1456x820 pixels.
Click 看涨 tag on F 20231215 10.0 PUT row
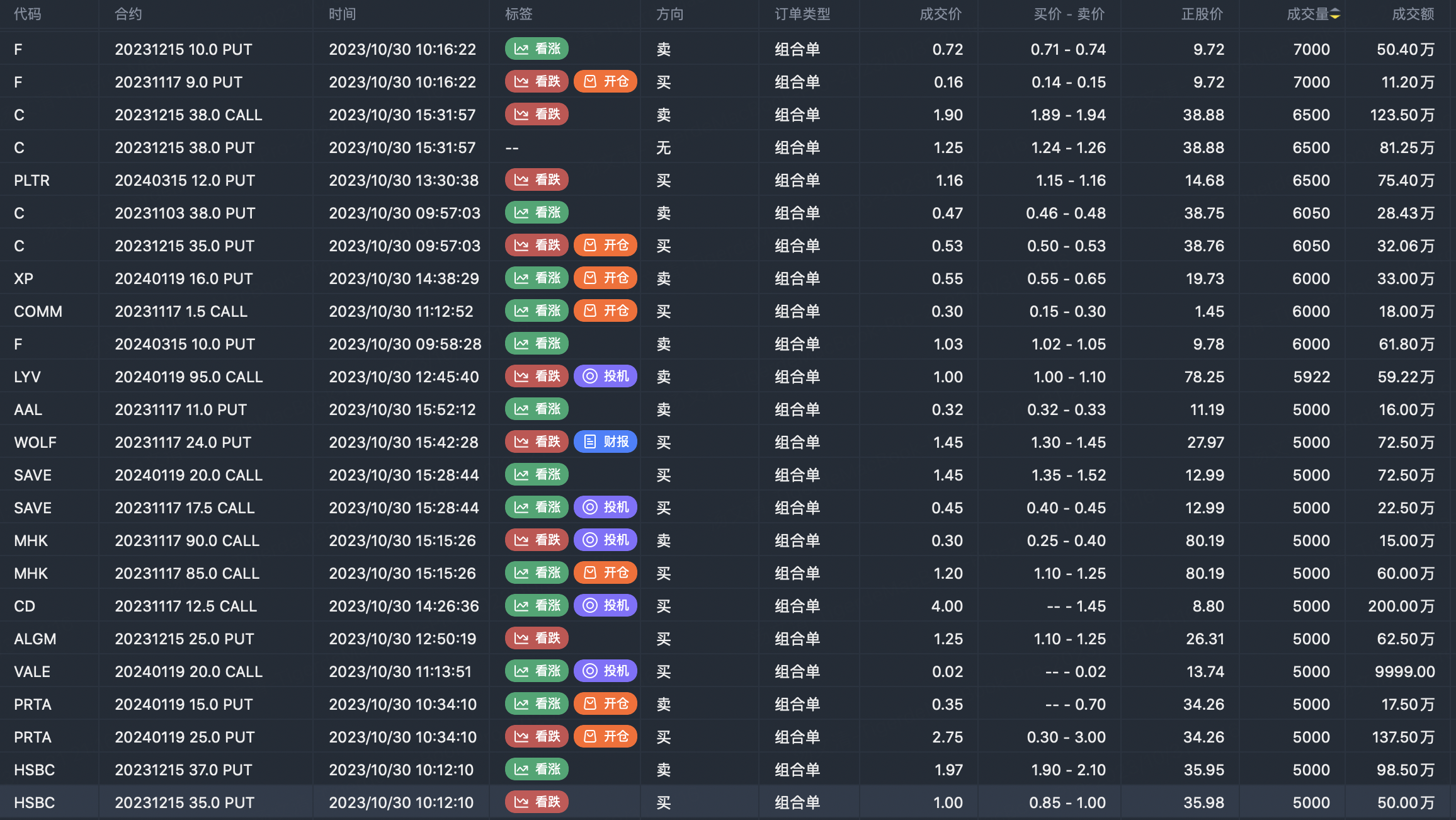[537, 49]
